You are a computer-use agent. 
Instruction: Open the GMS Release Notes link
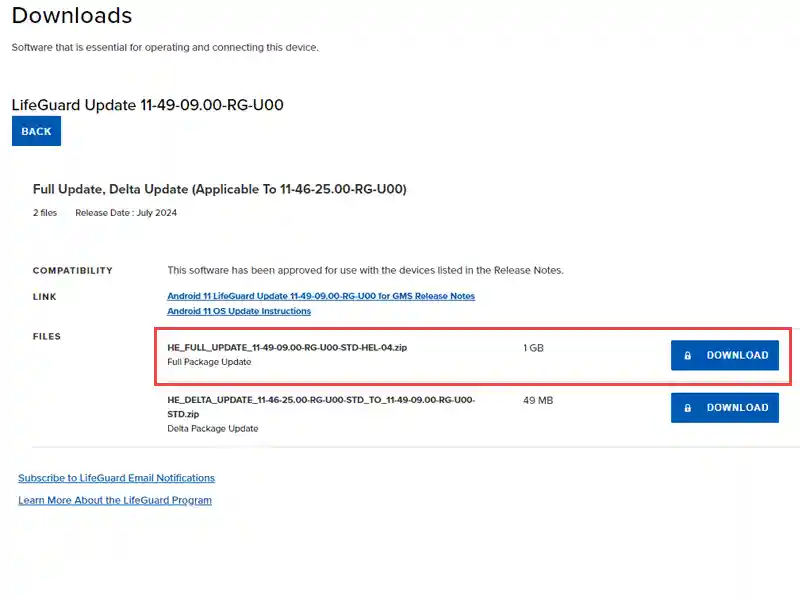[321, 296]
